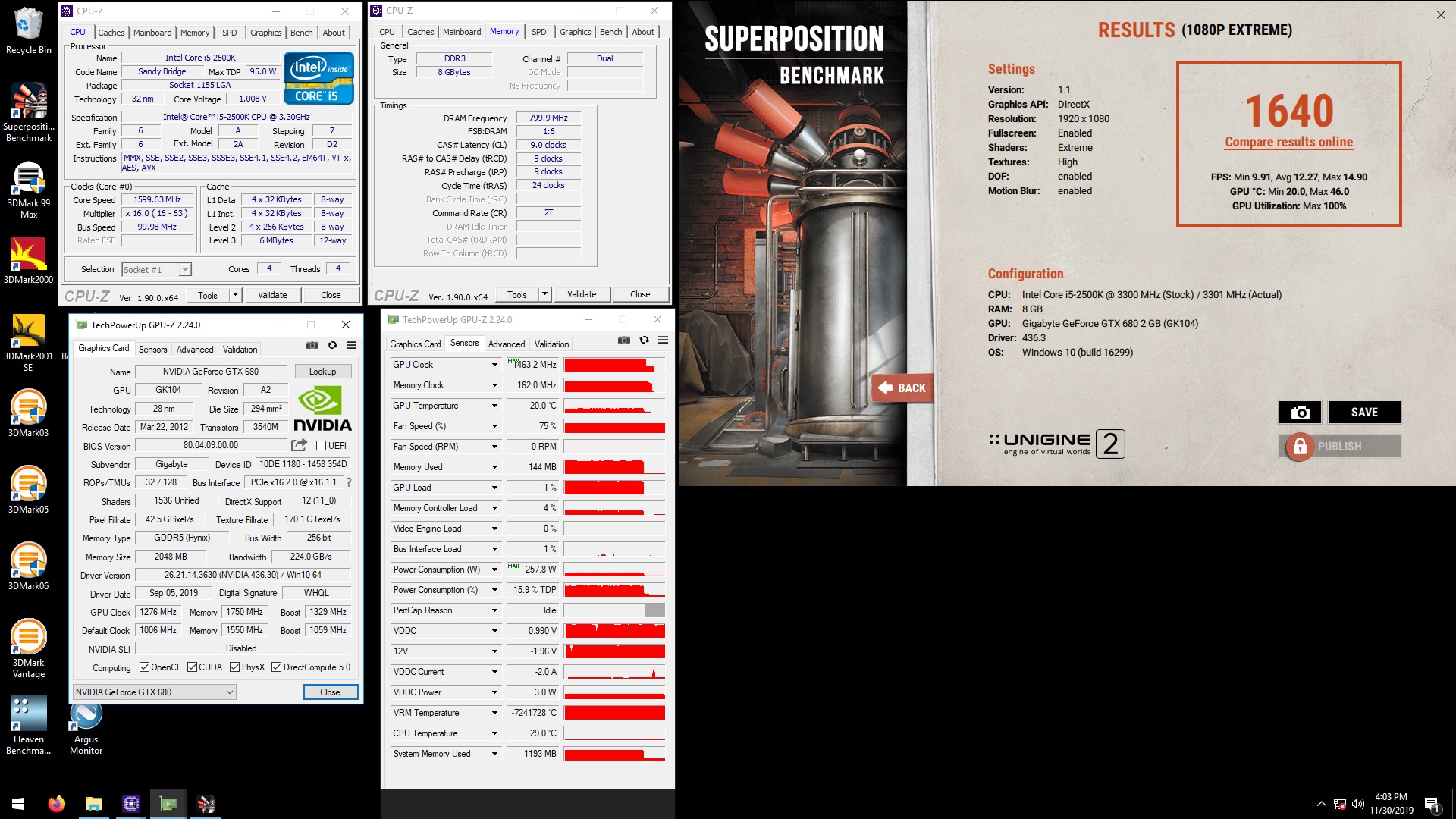This screenshot has width=1456, height=819.
Task: Click the VRM Temperature red sensor graph
Action: [614, 713]
